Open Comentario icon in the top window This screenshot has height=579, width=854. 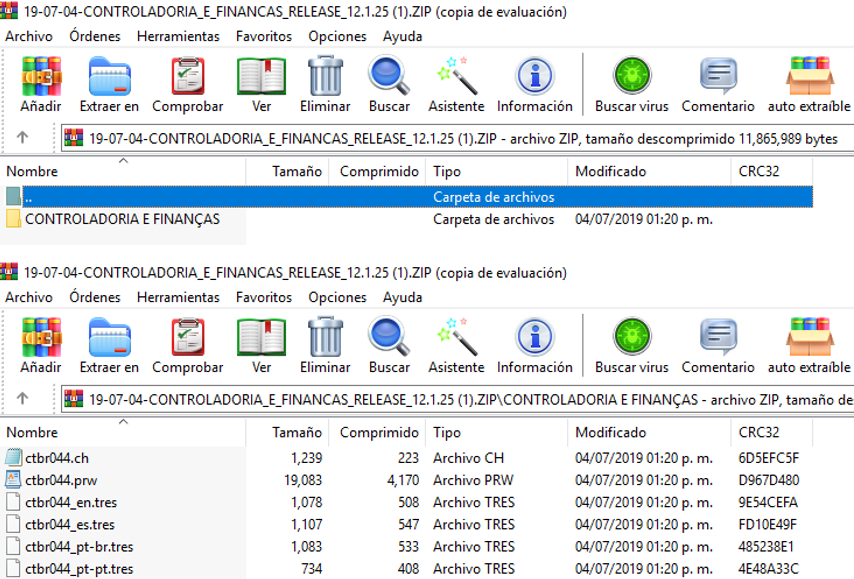(x=718, y=77)
